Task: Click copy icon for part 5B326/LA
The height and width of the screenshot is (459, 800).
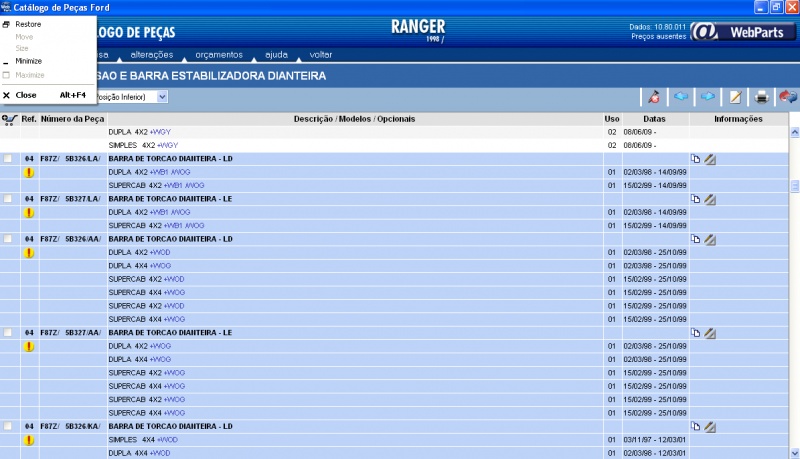Action: point(695,159)
